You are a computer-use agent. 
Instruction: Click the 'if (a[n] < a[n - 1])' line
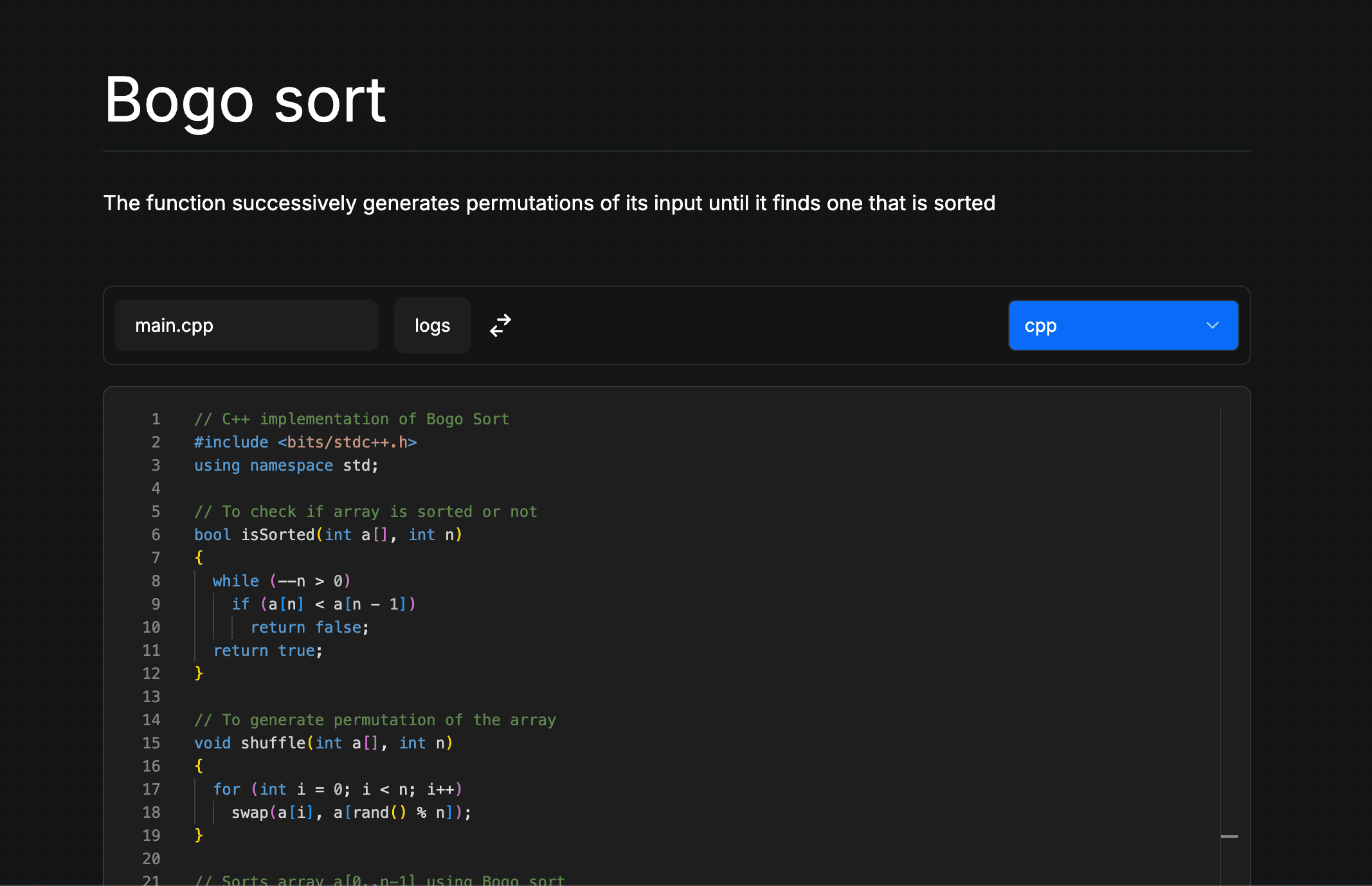[x=324, y=604]
